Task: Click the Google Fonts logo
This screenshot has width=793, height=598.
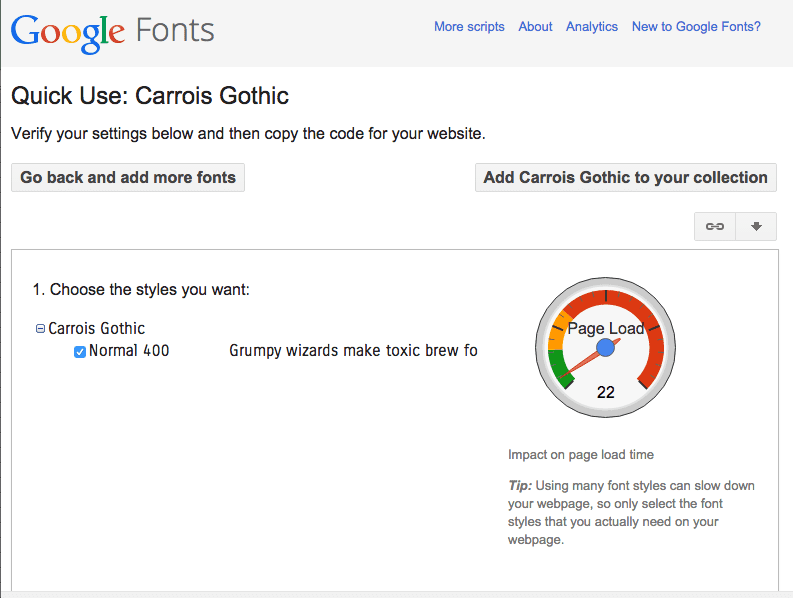Action: (113, 33)
